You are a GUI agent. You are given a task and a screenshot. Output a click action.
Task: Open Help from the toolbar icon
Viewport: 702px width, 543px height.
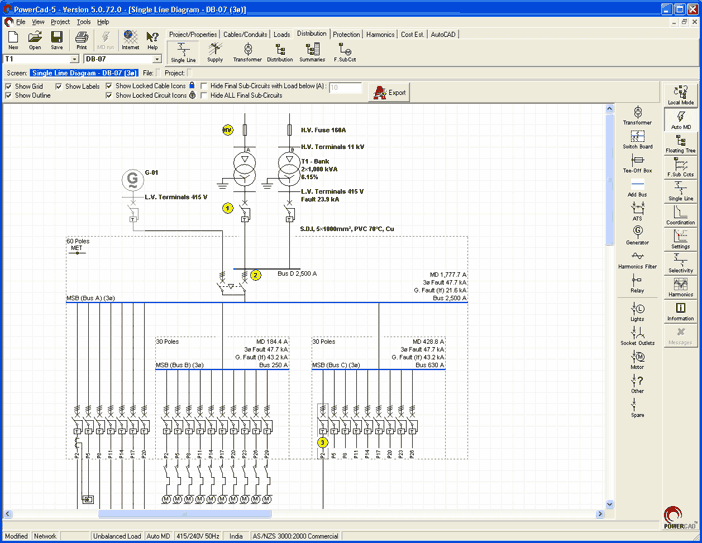point(153,40)
